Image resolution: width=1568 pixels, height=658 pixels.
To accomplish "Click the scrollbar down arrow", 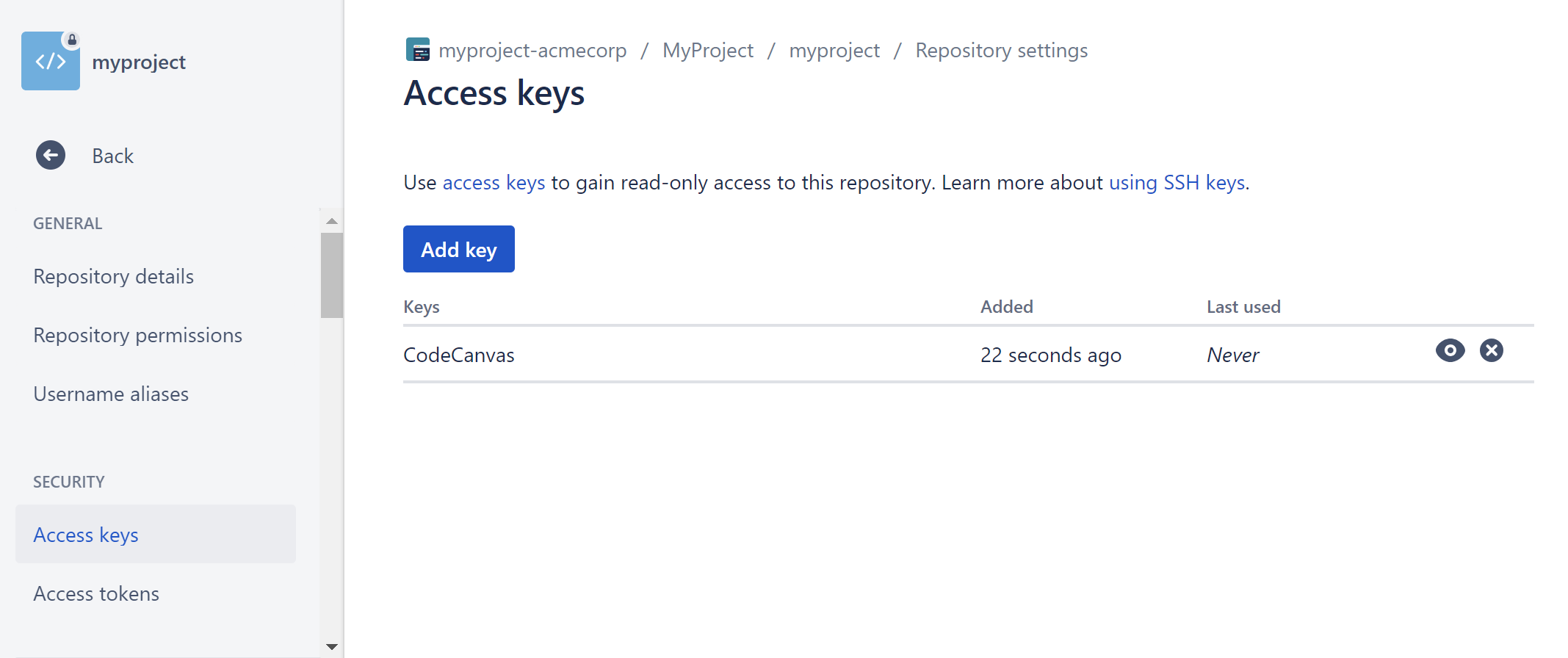I will 331,646.
